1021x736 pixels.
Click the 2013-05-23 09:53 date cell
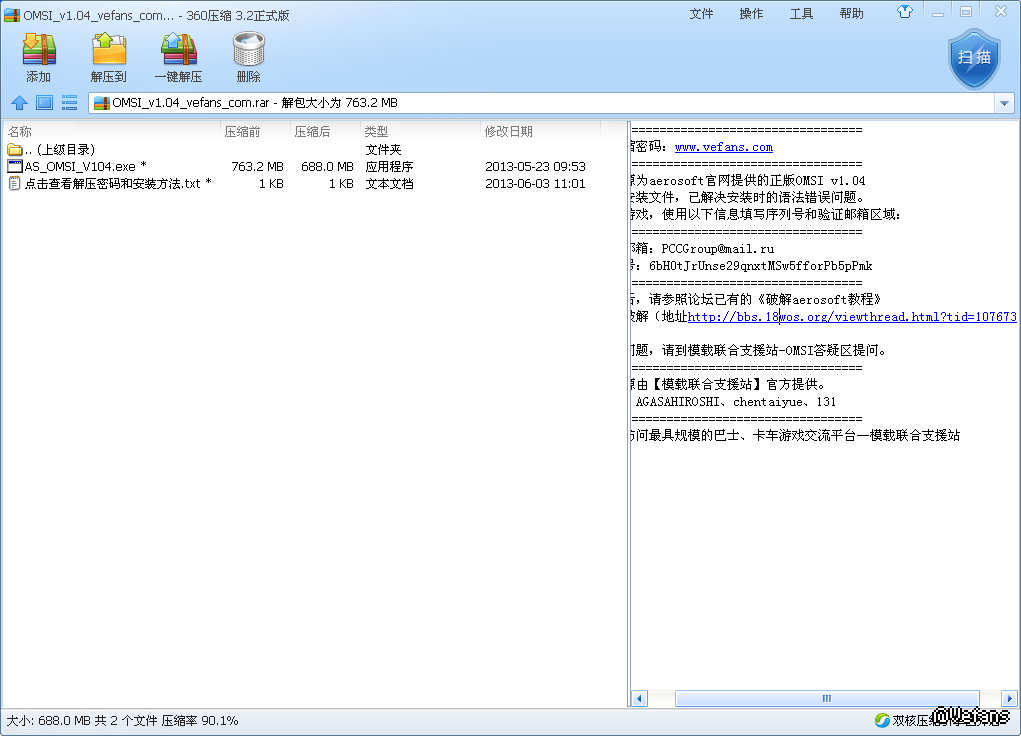coord(535,167)
